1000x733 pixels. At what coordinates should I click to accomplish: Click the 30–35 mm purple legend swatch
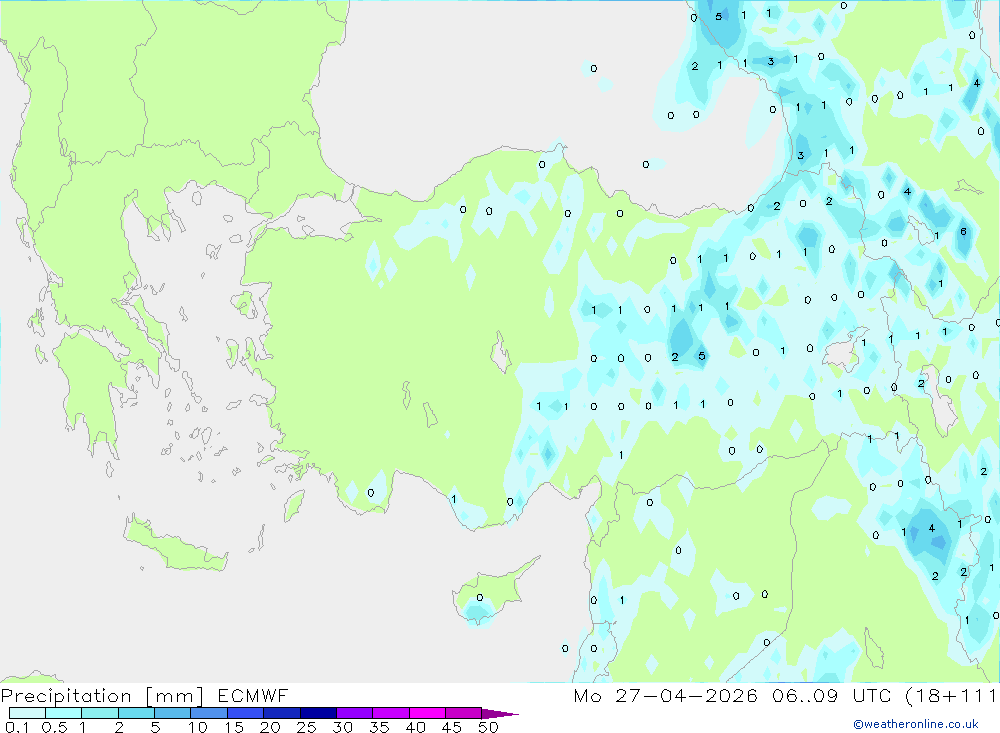pos(355,713)
